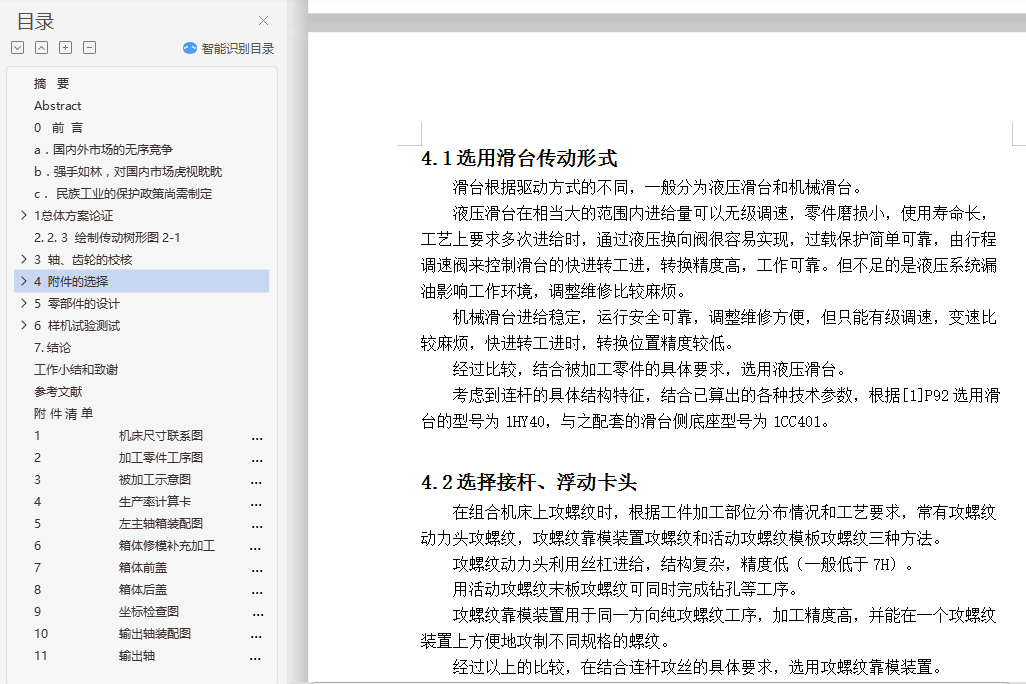Select outline row 6 箱体修模补充加工
Viewport: 1026px width, 684px height.
148,546
